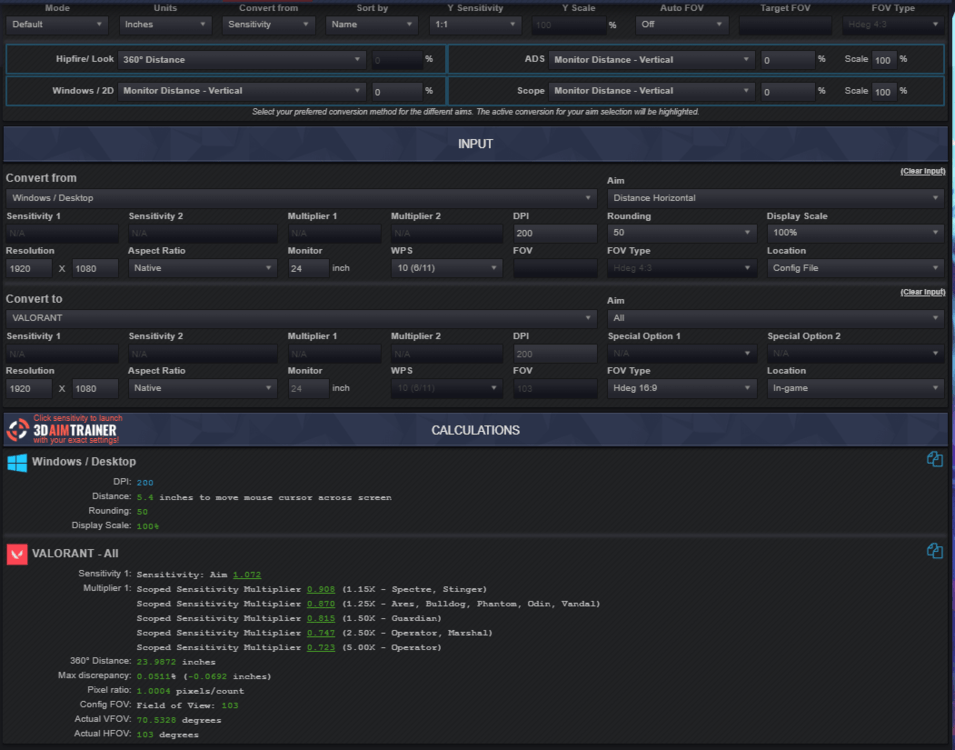Image resolution: width=955 pixels, height=750 pixels.
Task: Click the Pixel ratio value 1.0004
Action: [x=153, y=691]
